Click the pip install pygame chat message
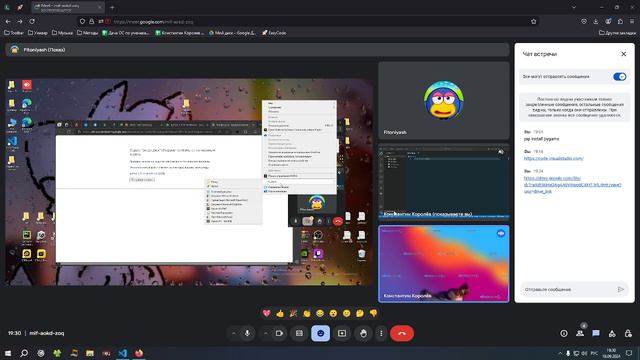Viewport: 640px width, 360px height. pyautogui.click(x=541, y=139)
